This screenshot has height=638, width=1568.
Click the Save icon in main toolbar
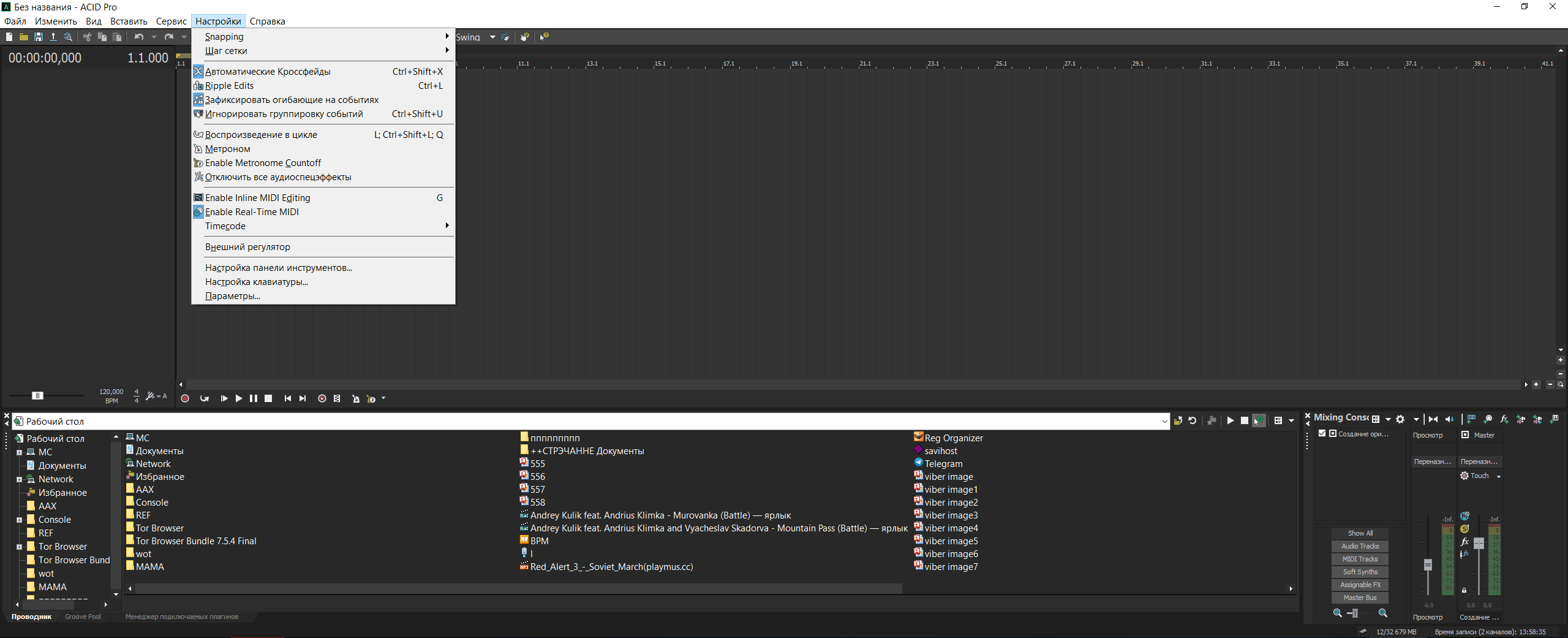click(x=38, y=37)
